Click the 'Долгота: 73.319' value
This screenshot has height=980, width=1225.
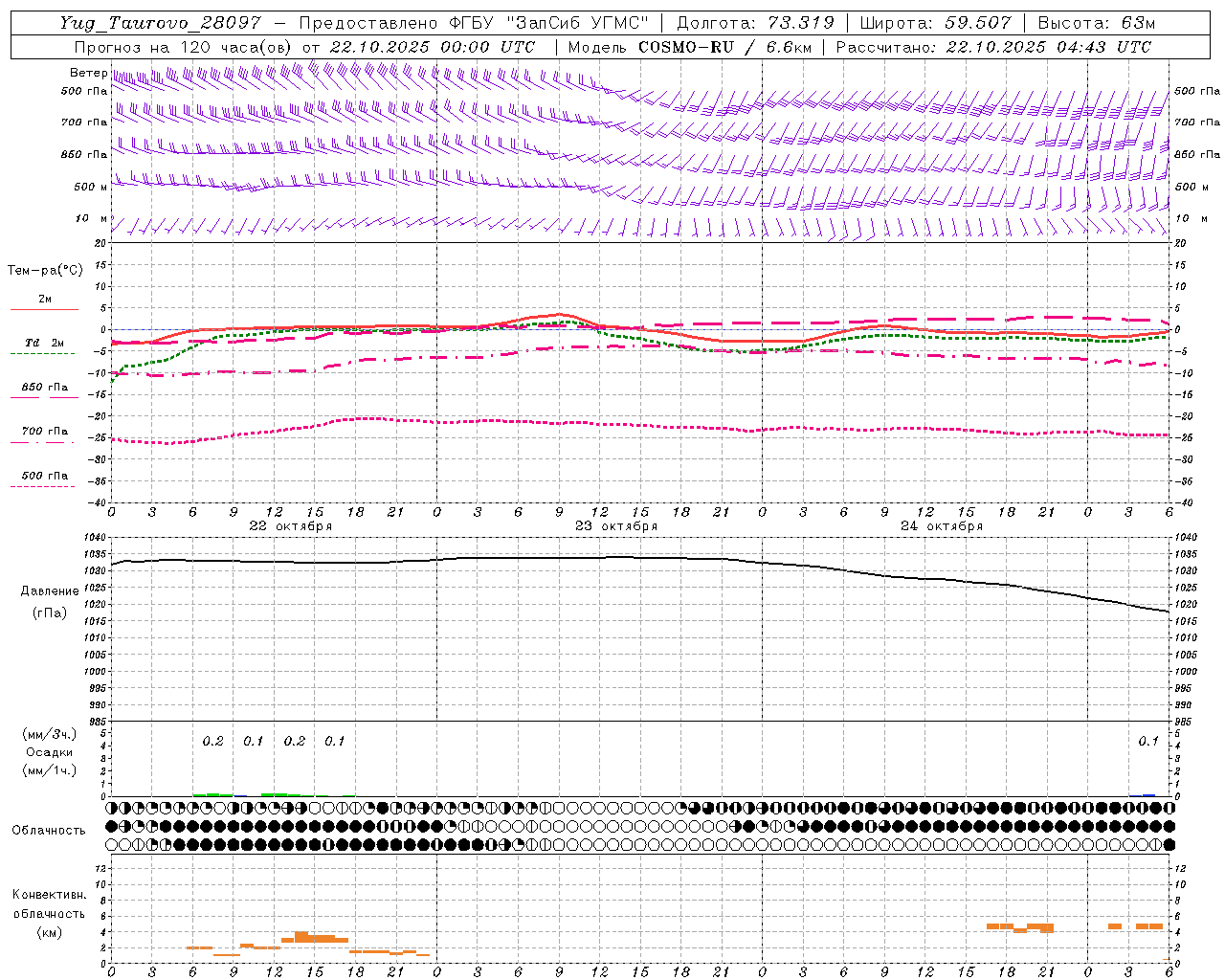(755, 23)
